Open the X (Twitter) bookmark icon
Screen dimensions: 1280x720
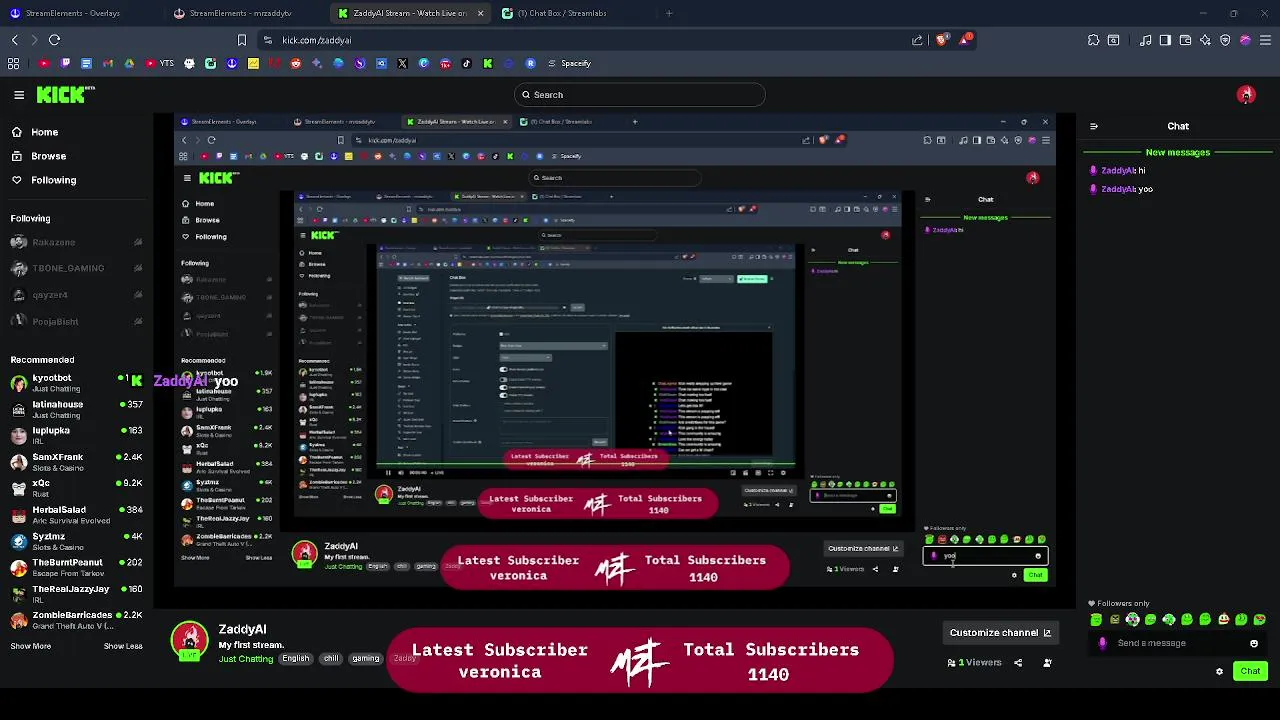point(402,63)
